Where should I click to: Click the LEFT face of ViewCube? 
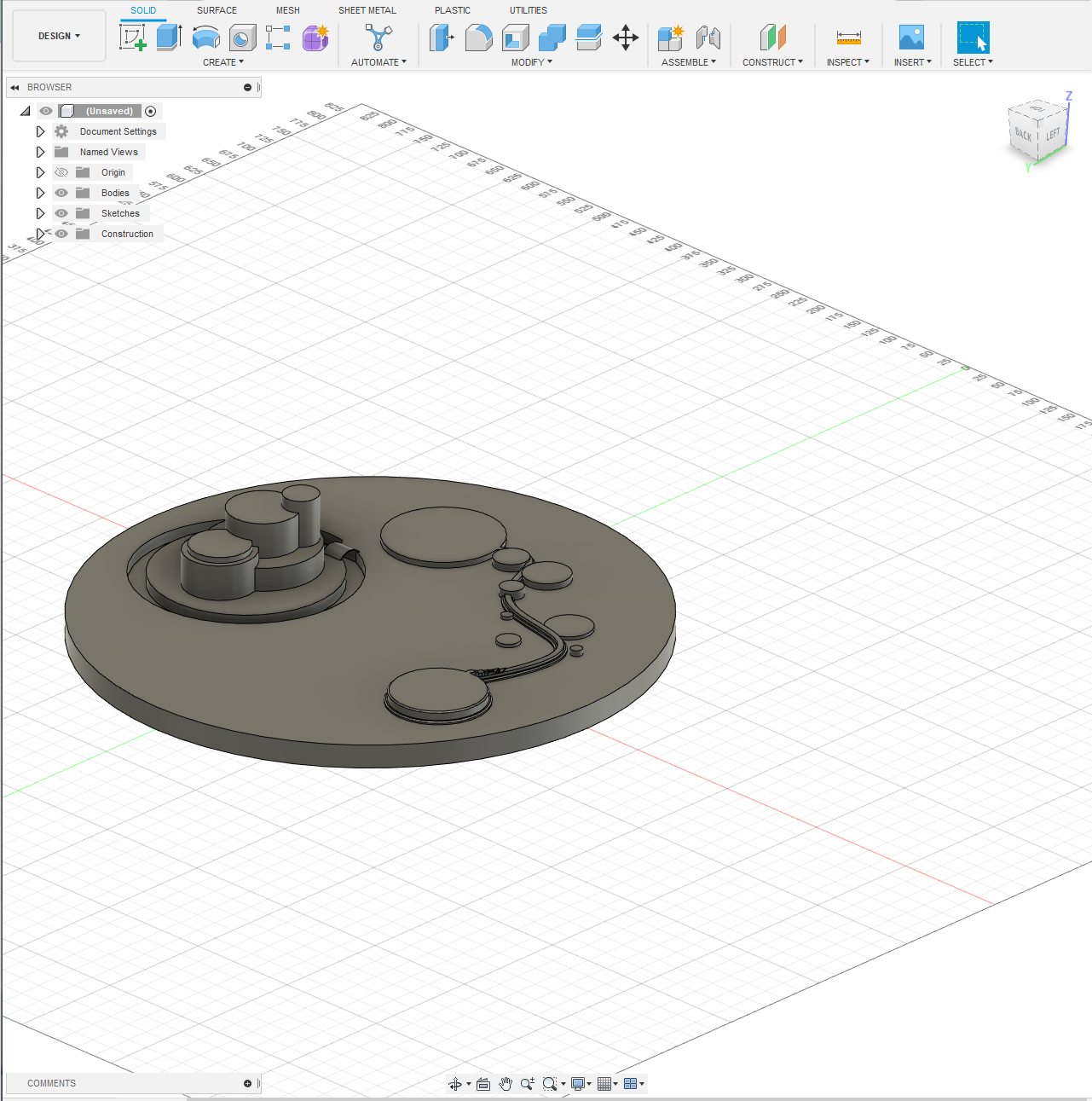coord(1054,134)
